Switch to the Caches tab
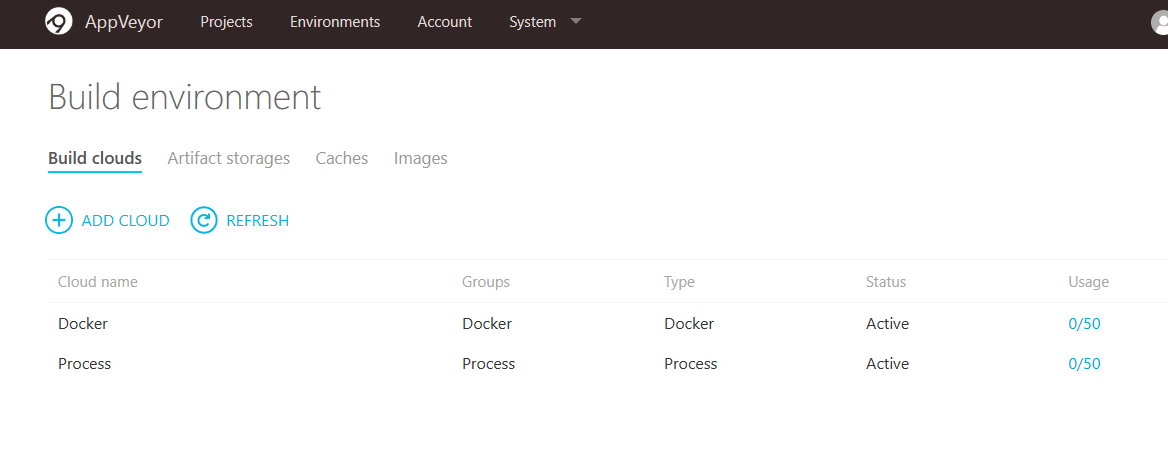1168x460 pixels. 342,158
